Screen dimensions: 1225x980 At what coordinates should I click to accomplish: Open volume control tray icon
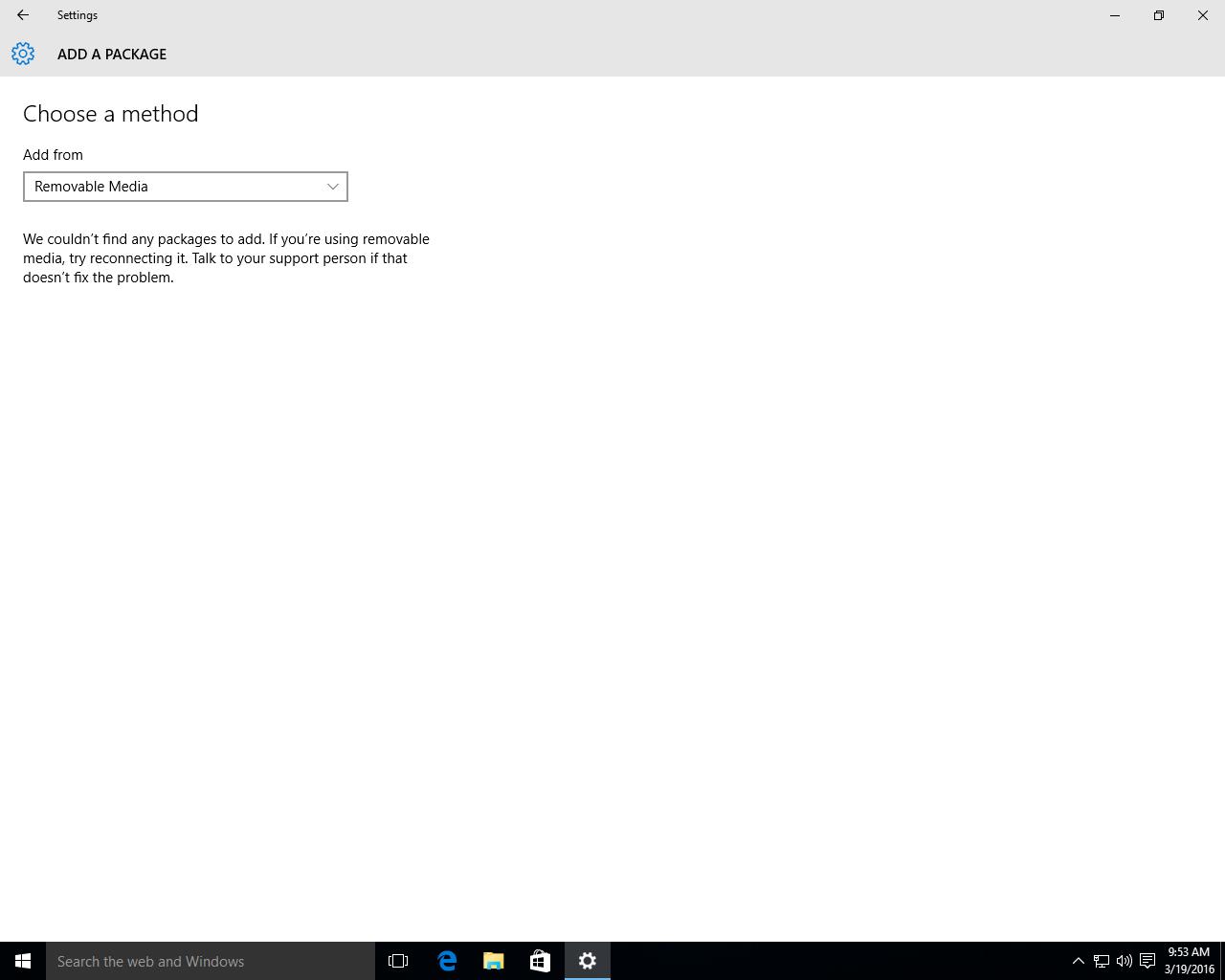(x=1125, y=961)
